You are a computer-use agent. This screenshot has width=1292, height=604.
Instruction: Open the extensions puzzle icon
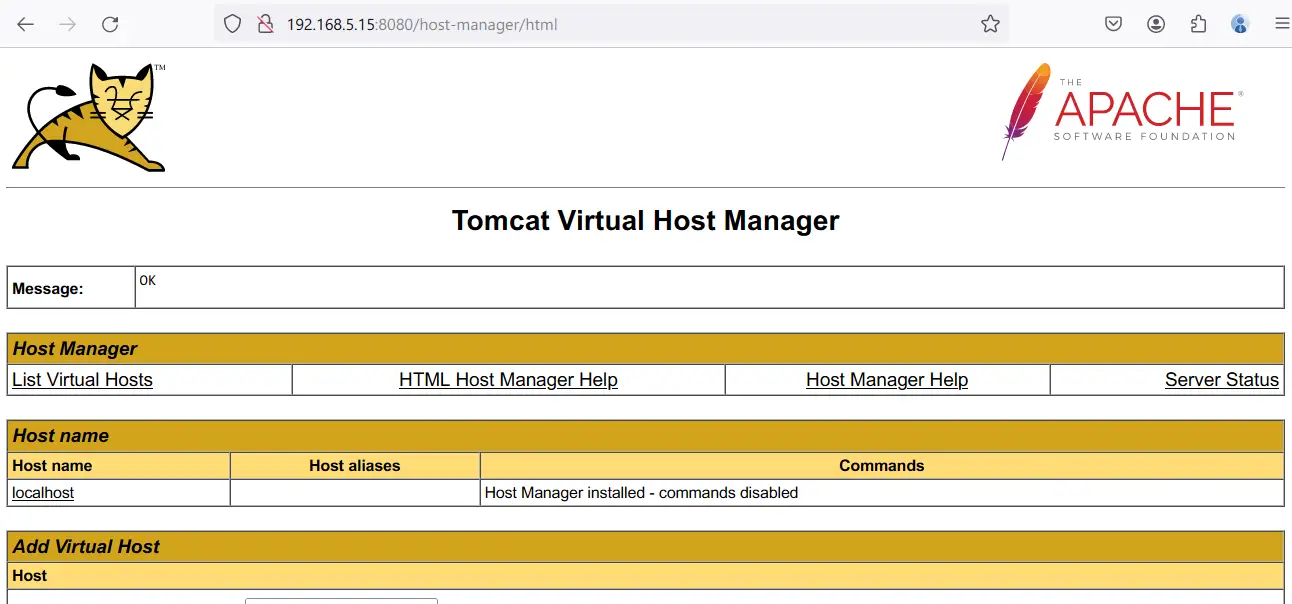click(x=1198, y=24)
